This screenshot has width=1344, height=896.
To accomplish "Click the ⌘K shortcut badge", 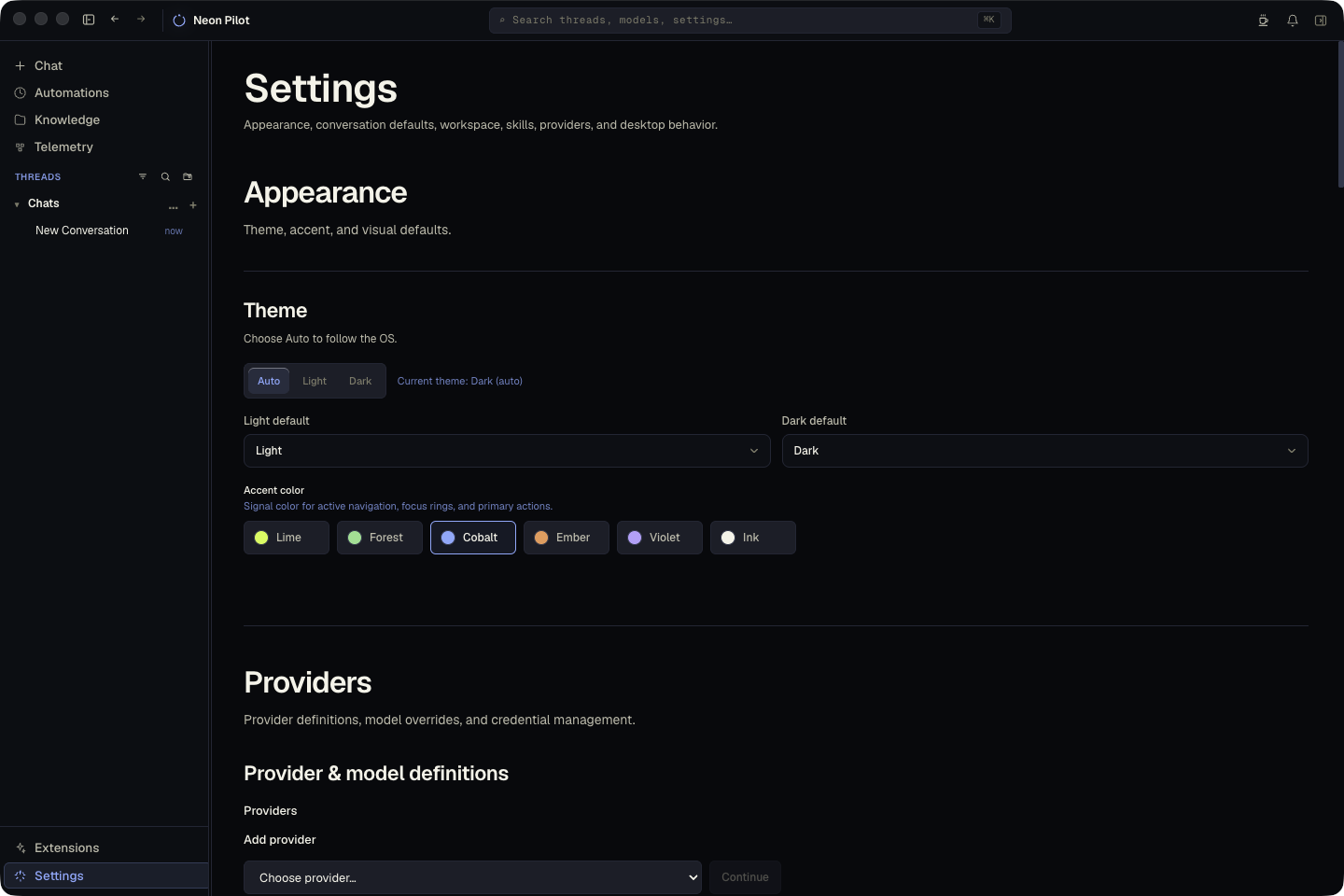I will (989, 20).
